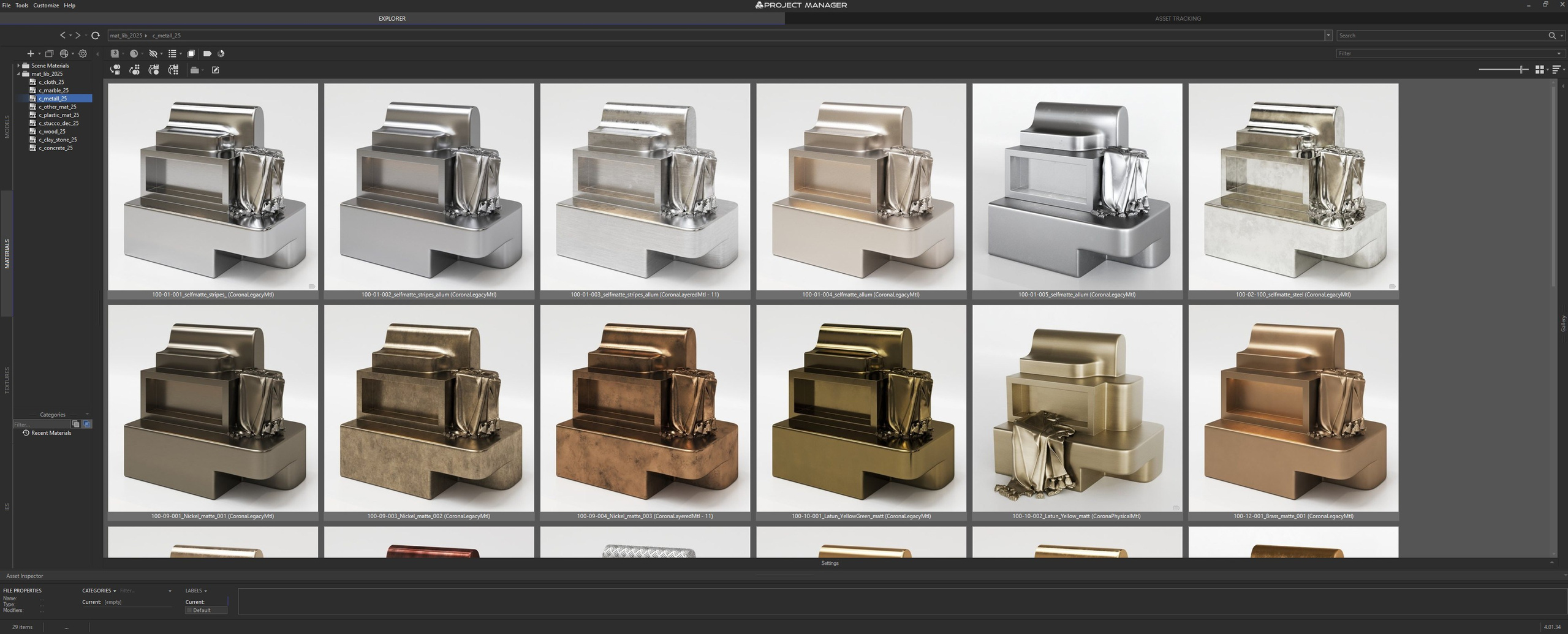Viewport: 1568px width, 634px height.
Task: Click the save multiple materials to library icon
Action: point(174,70)
